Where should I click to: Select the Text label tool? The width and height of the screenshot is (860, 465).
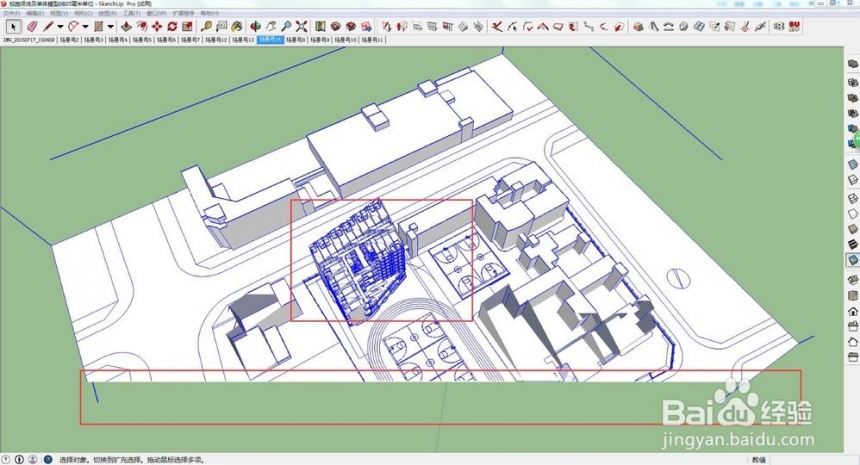[x=222, y=26]
